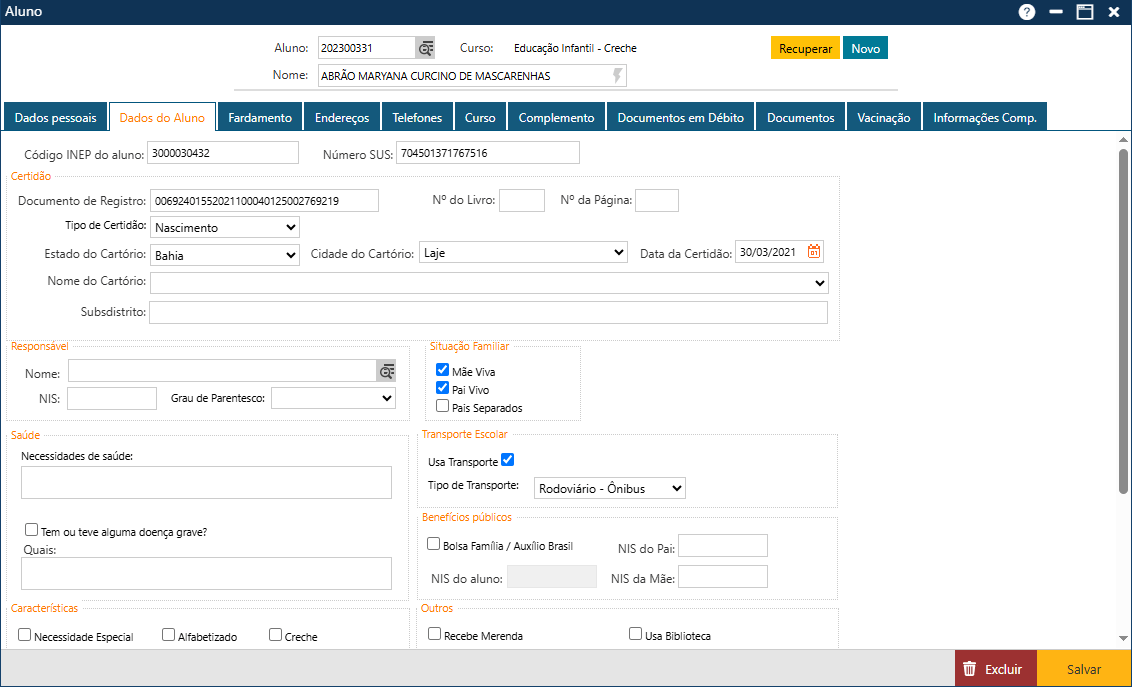This screenshot has width=1132, height=687.
Task: Switch to the Curso tab
Action: (480, 118)
